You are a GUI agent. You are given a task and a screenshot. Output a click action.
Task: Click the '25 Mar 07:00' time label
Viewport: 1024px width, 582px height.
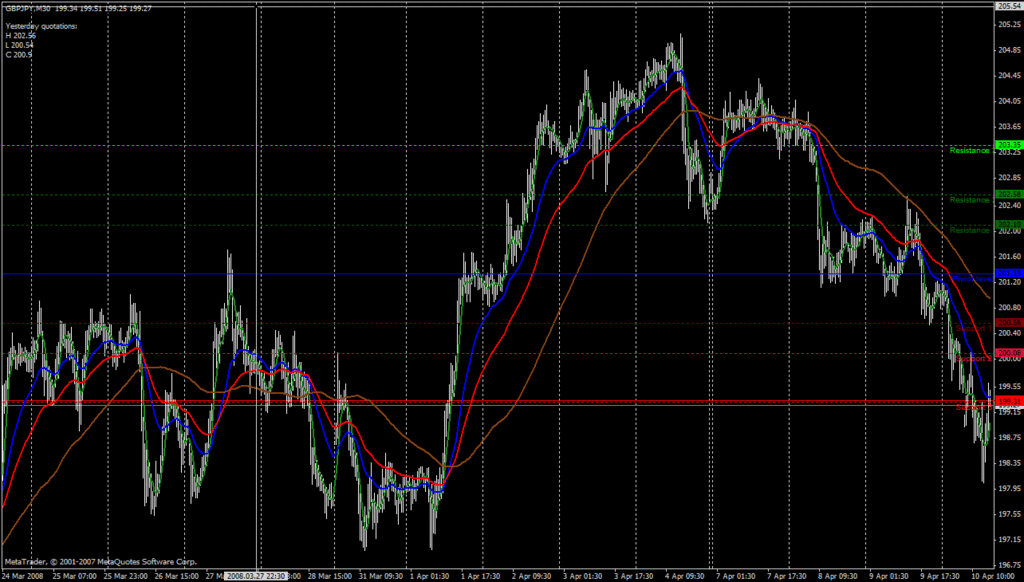[74, 577]
